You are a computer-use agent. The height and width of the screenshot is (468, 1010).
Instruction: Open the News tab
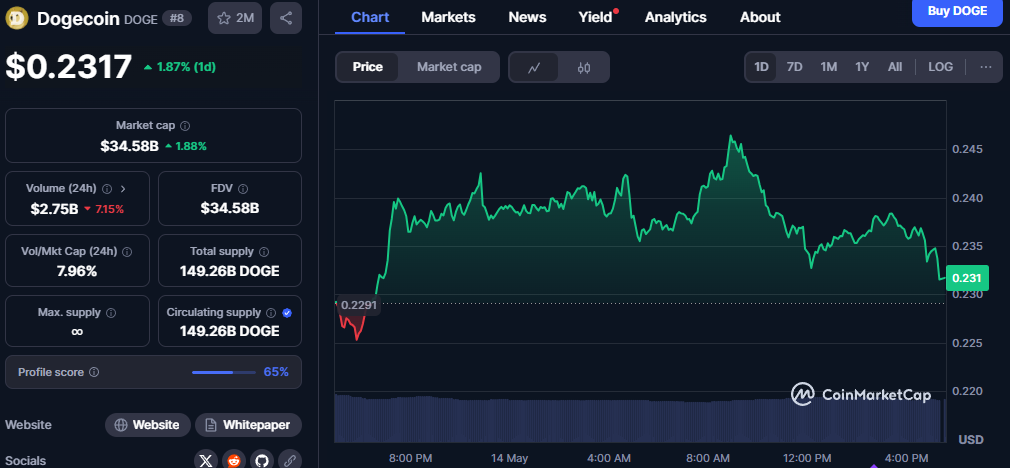point(527,17)
